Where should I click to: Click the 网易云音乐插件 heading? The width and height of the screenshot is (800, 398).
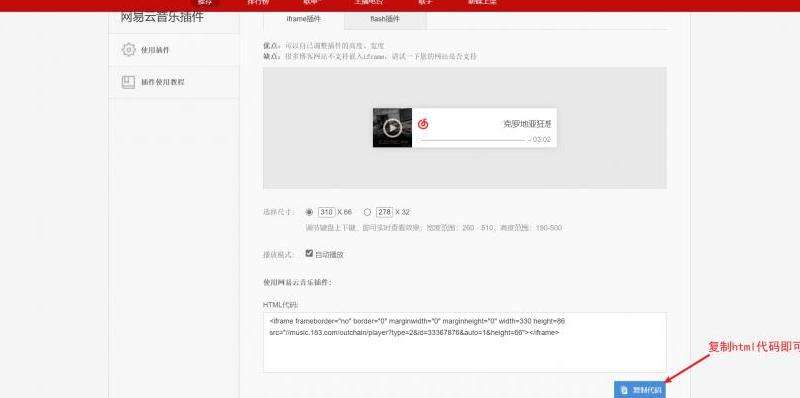click(162, 17)
